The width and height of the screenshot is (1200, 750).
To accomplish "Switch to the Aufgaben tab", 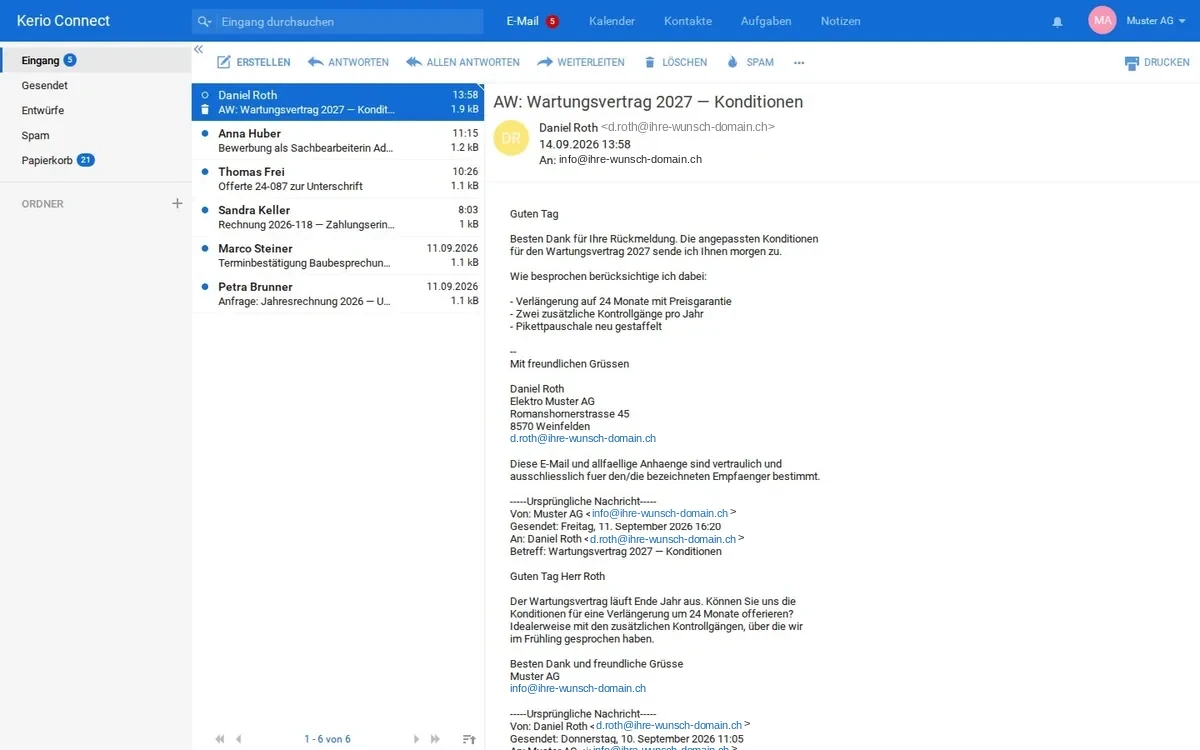I will click(766, 21).
